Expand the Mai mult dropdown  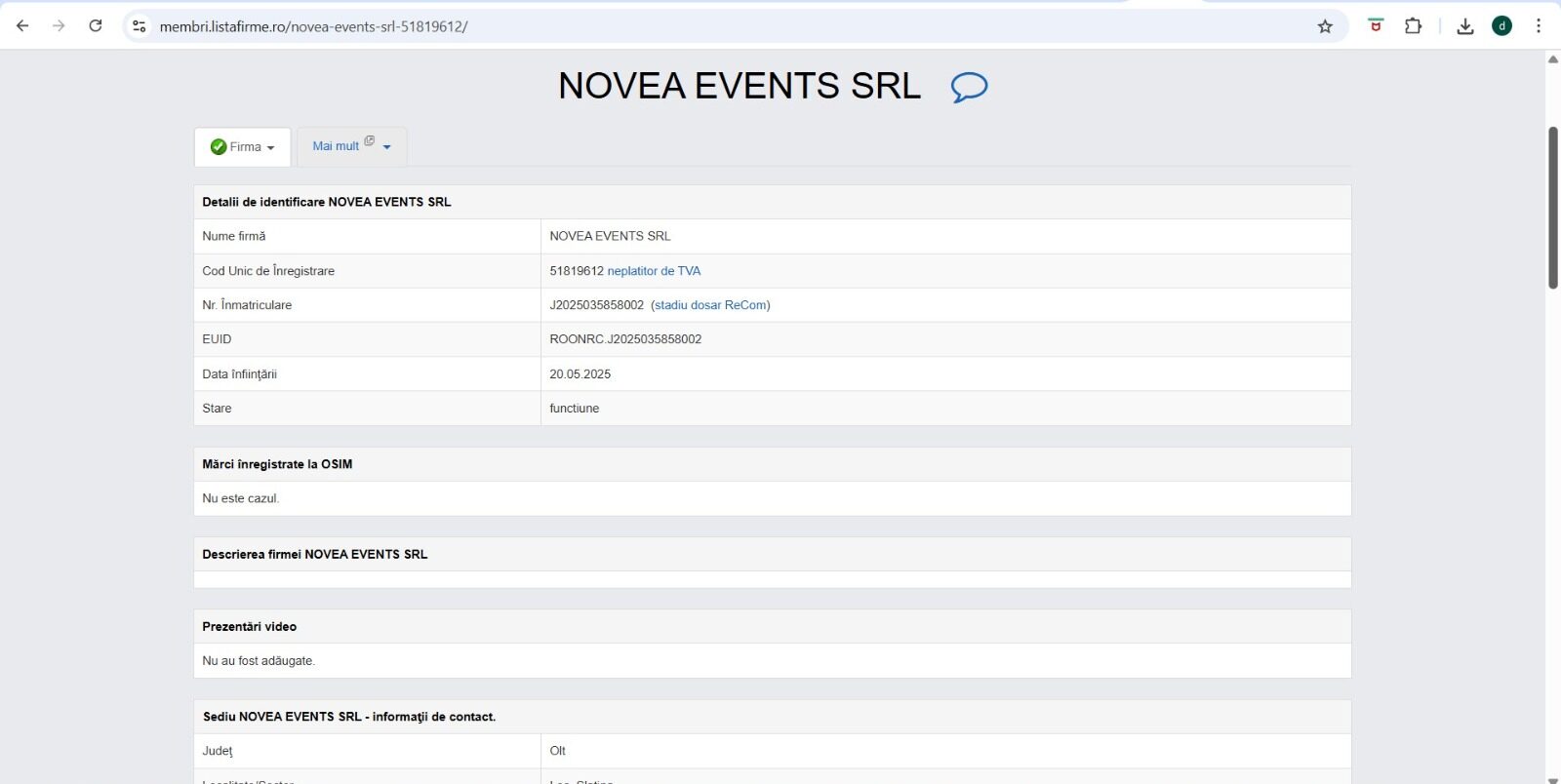(x=351, y=146)
